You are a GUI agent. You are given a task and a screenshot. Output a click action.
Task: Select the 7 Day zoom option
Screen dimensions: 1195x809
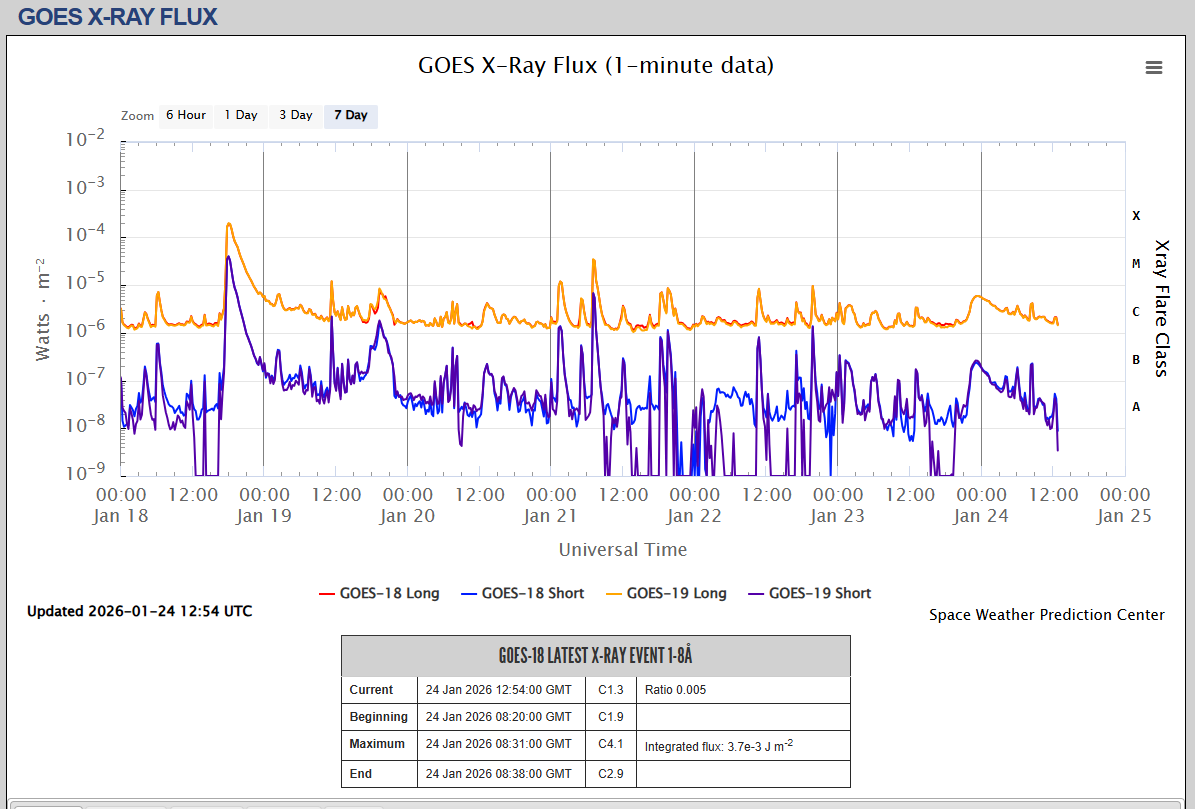[350, 116]
